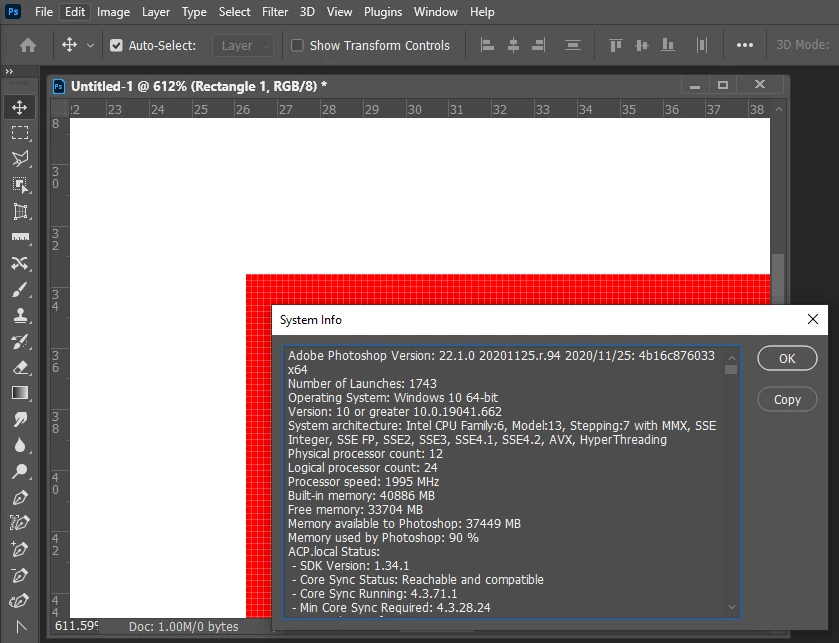Open the 3D menu

coord(307,12)
